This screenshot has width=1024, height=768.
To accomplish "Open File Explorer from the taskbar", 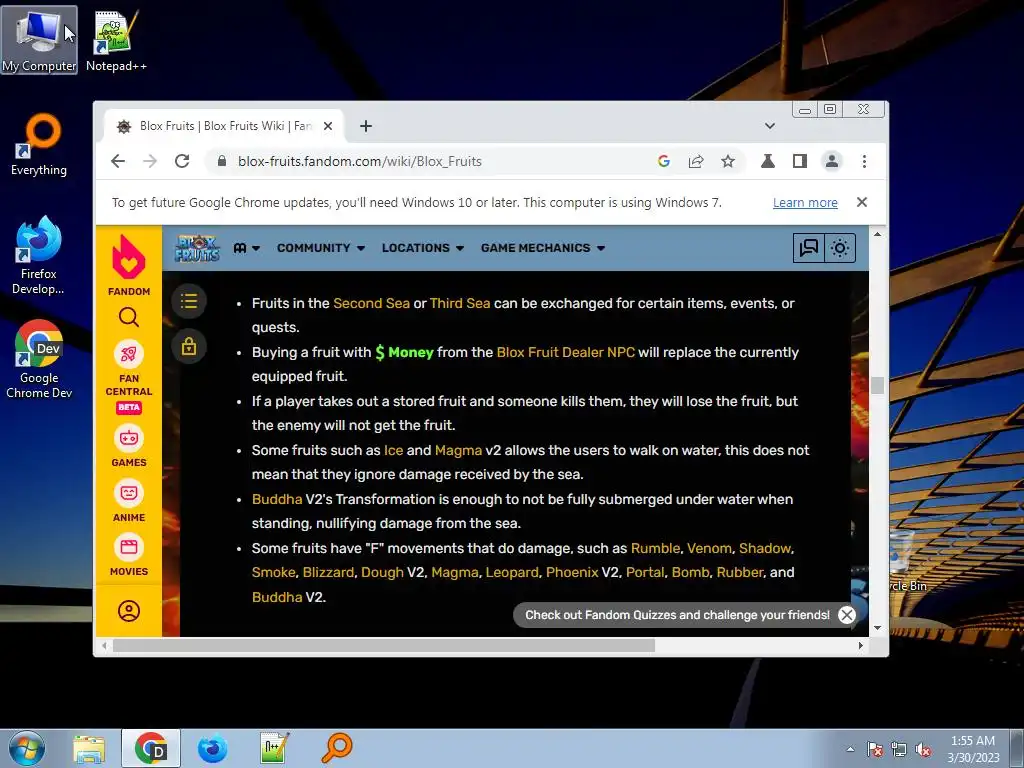I will tap(89, 748).
